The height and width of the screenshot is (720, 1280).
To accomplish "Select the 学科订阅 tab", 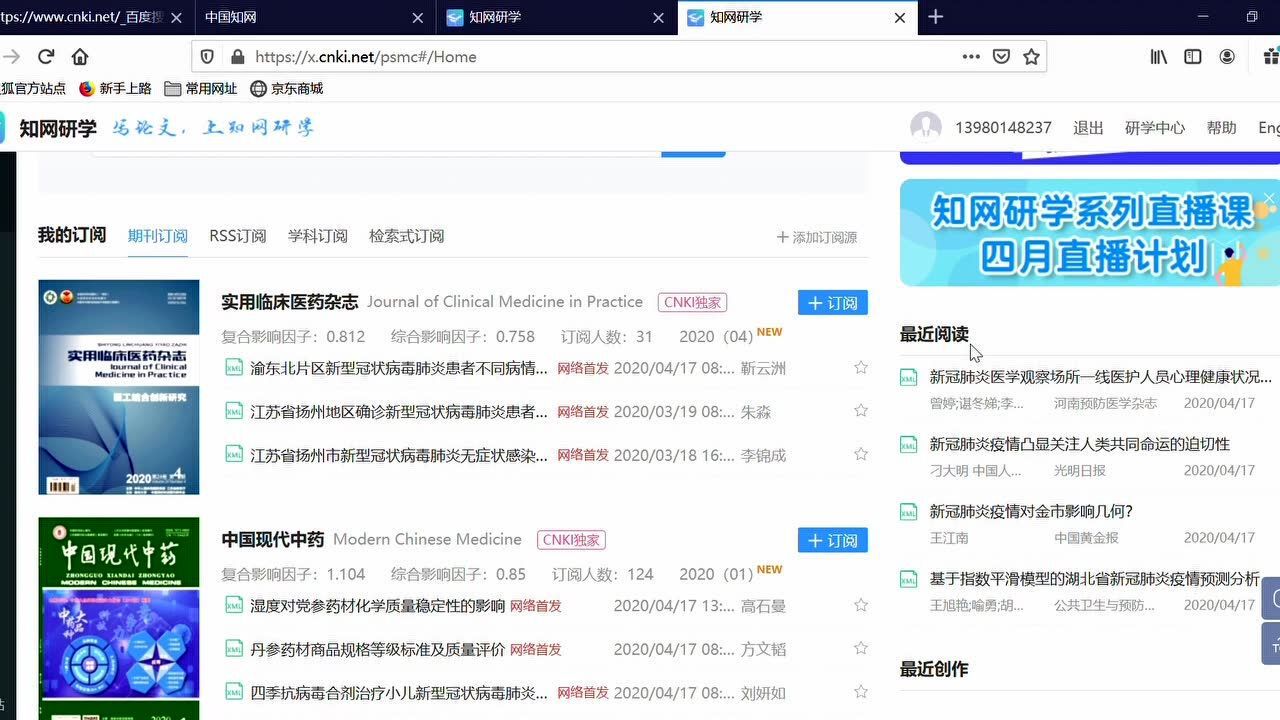I will (x=318, y=236).
